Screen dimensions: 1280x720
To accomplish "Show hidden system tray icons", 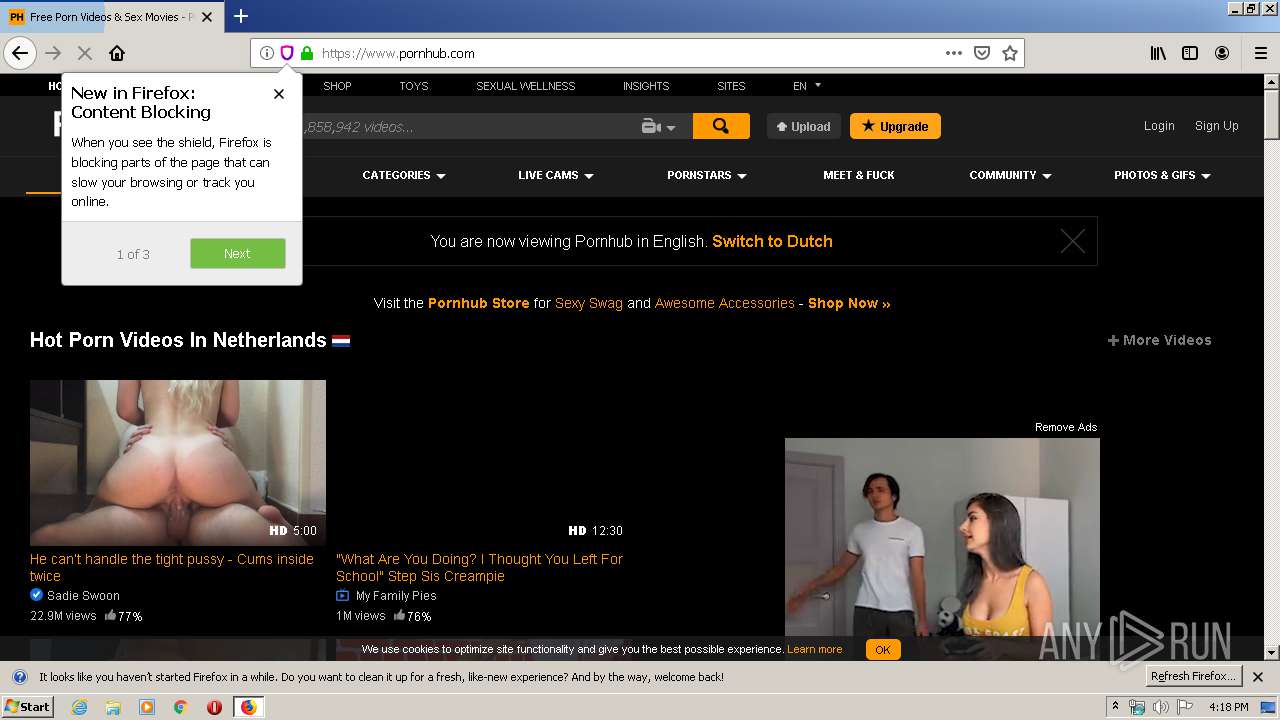I will click(x=1115, y=707).
